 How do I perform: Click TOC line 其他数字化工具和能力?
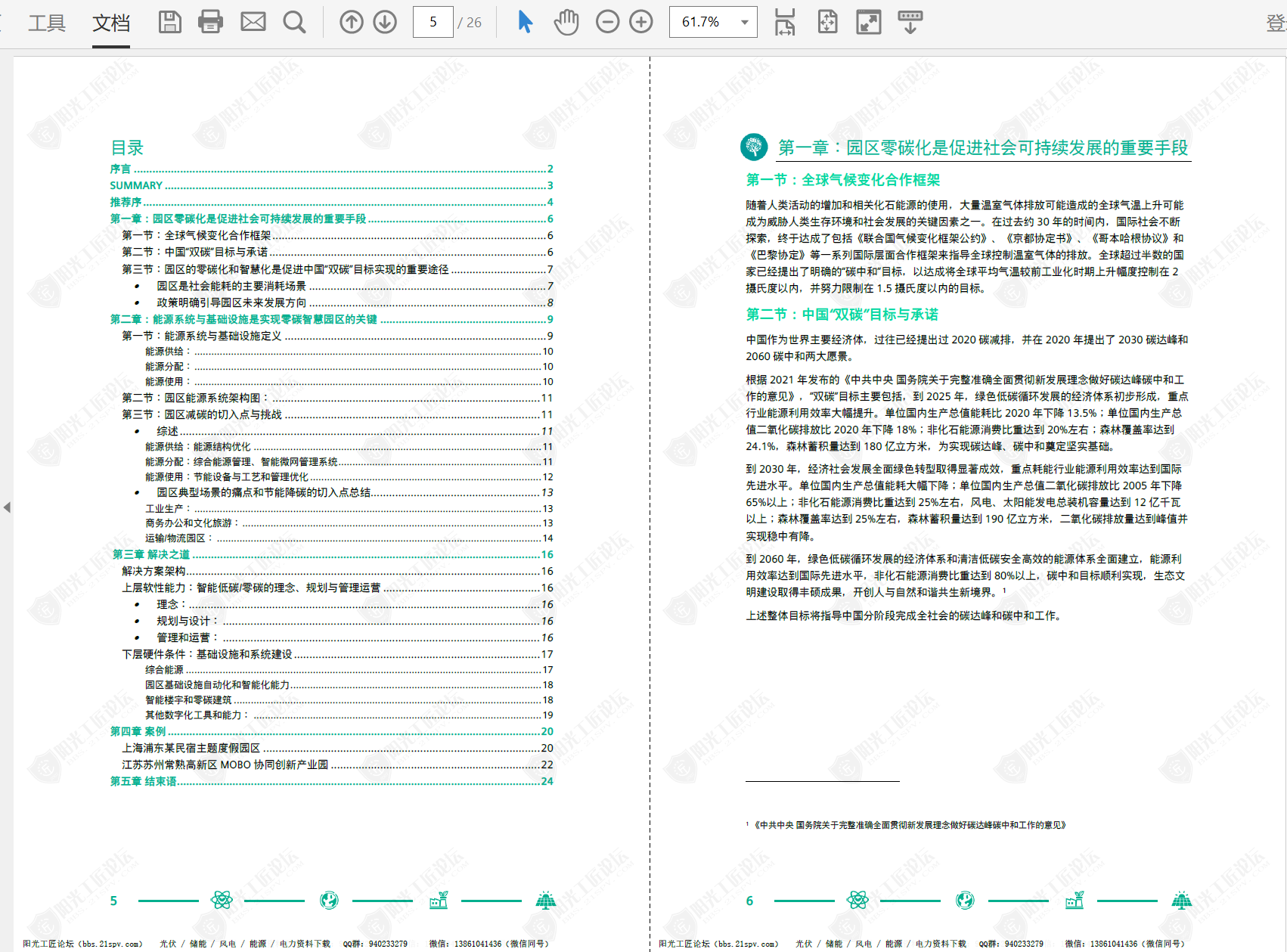[x=349, y=715]
